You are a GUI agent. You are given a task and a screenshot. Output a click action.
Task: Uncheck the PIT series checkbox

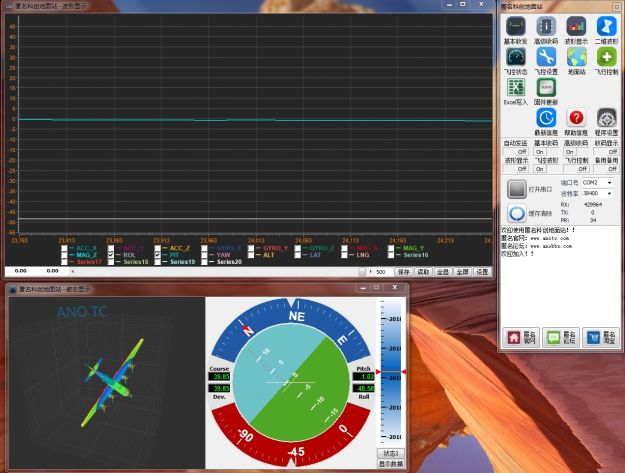pos(157,255)
